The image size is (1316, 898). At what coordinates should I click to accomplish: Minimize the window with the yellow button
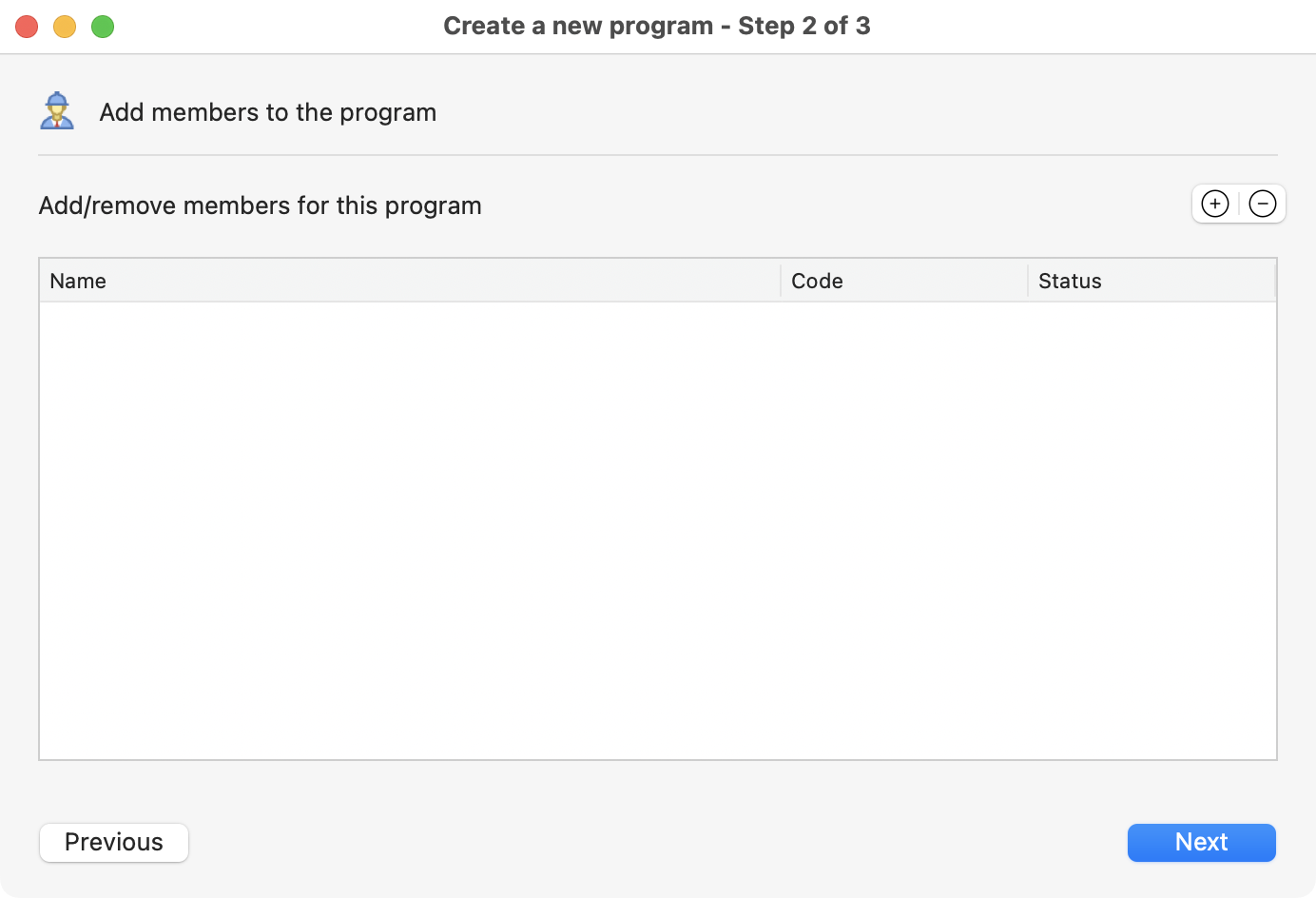pos(65,27)
